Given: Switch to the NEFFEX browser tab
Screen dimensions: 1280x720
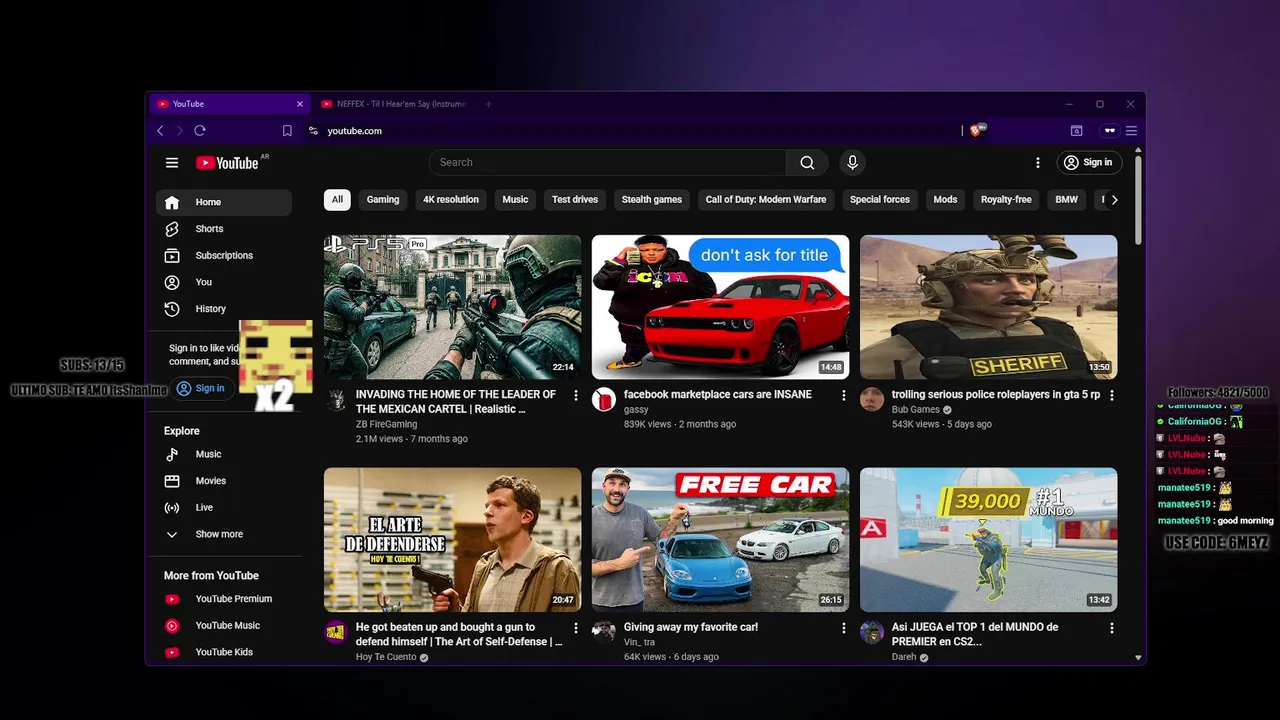Looking at the screenshot, I should pos(395,104).
